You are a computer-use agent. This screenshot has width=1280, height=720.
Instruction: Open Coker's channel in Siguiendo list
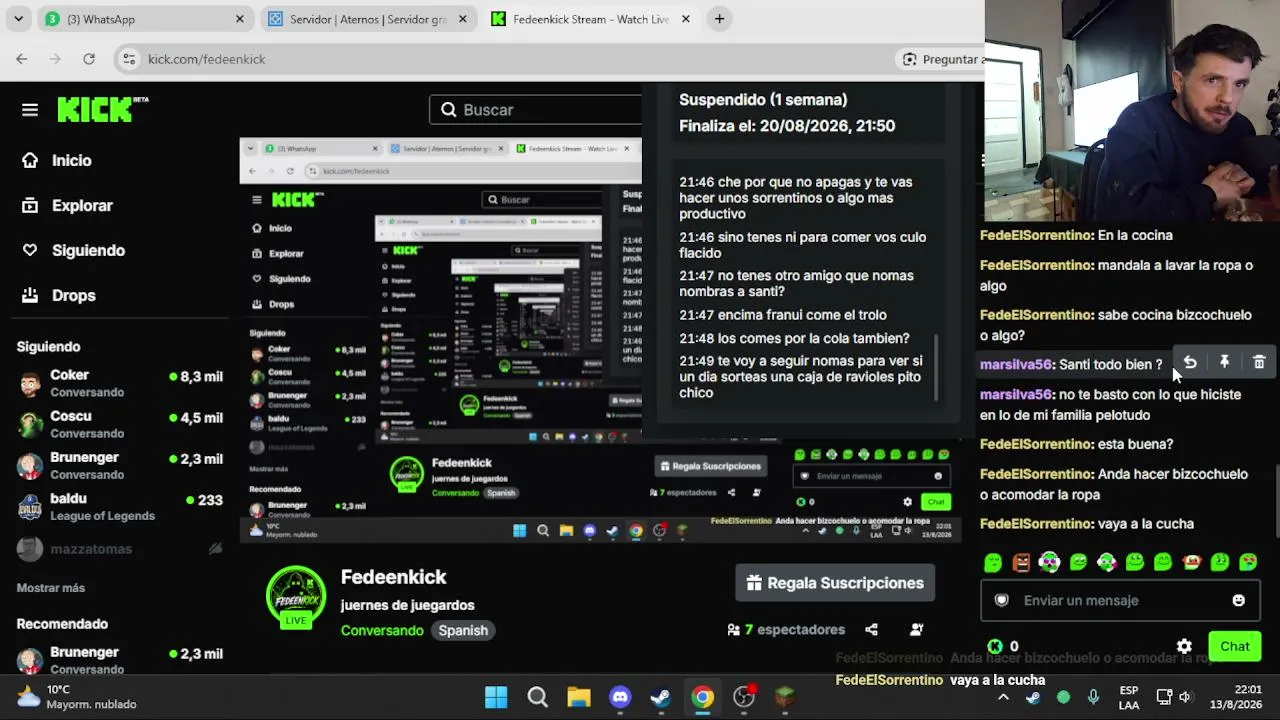click(x=120, y=383)
